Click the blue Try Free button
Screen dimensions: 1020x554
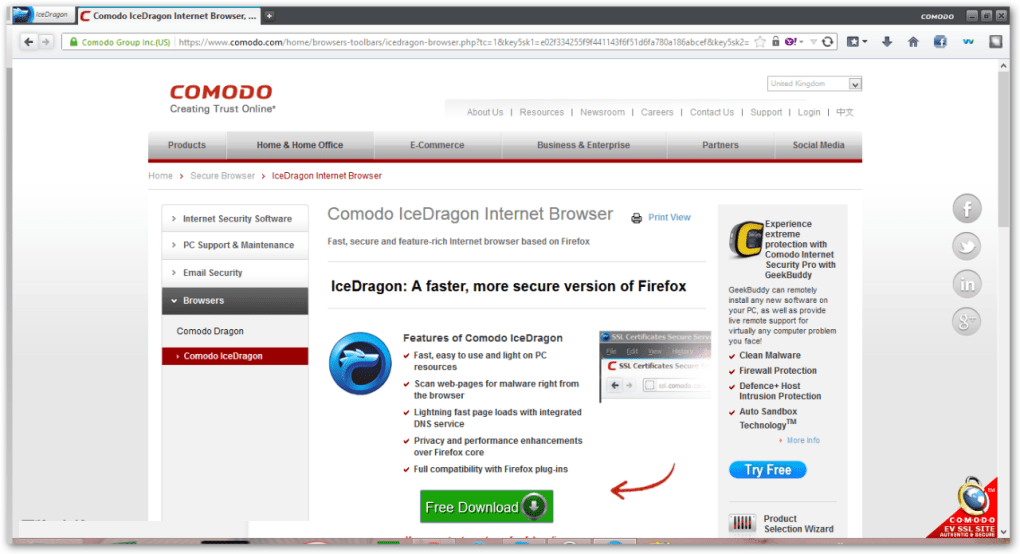point(768,469)
